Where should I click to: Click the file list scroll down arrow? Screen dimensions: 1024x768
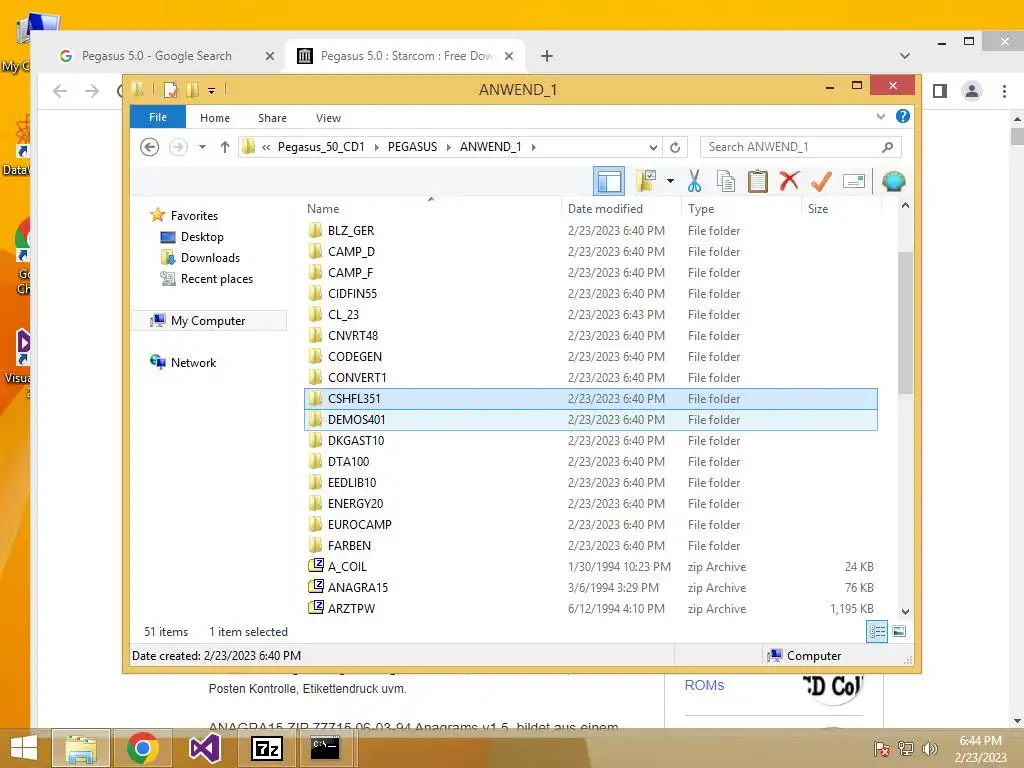tap(905, 611)
